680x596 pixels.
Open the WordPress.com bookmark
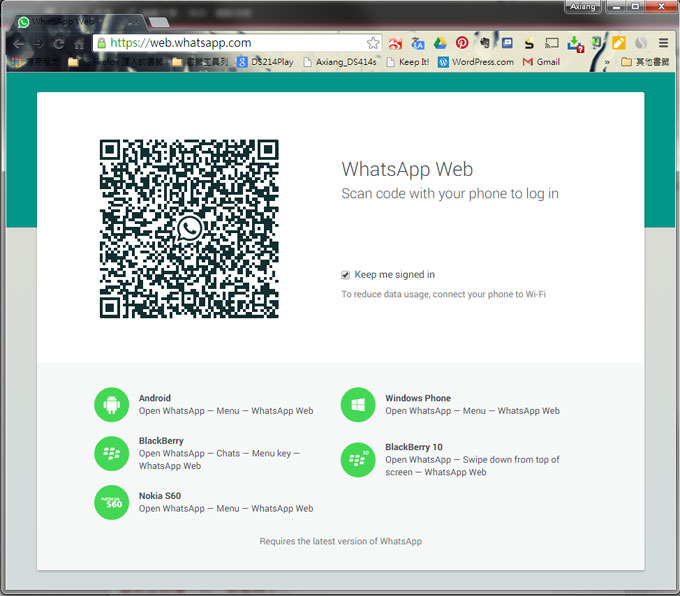pyautogui.click(x=475, y=62)
